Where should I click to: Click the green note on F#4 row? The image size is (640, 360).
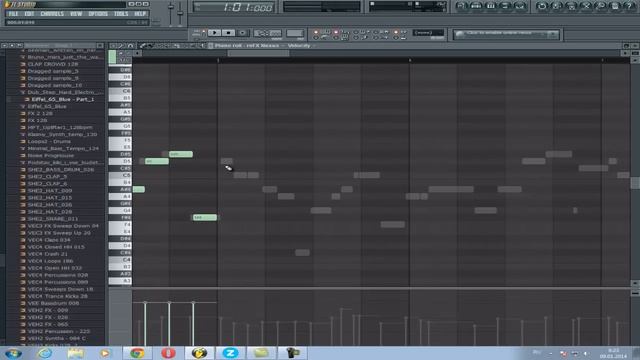tap(204, 218)
